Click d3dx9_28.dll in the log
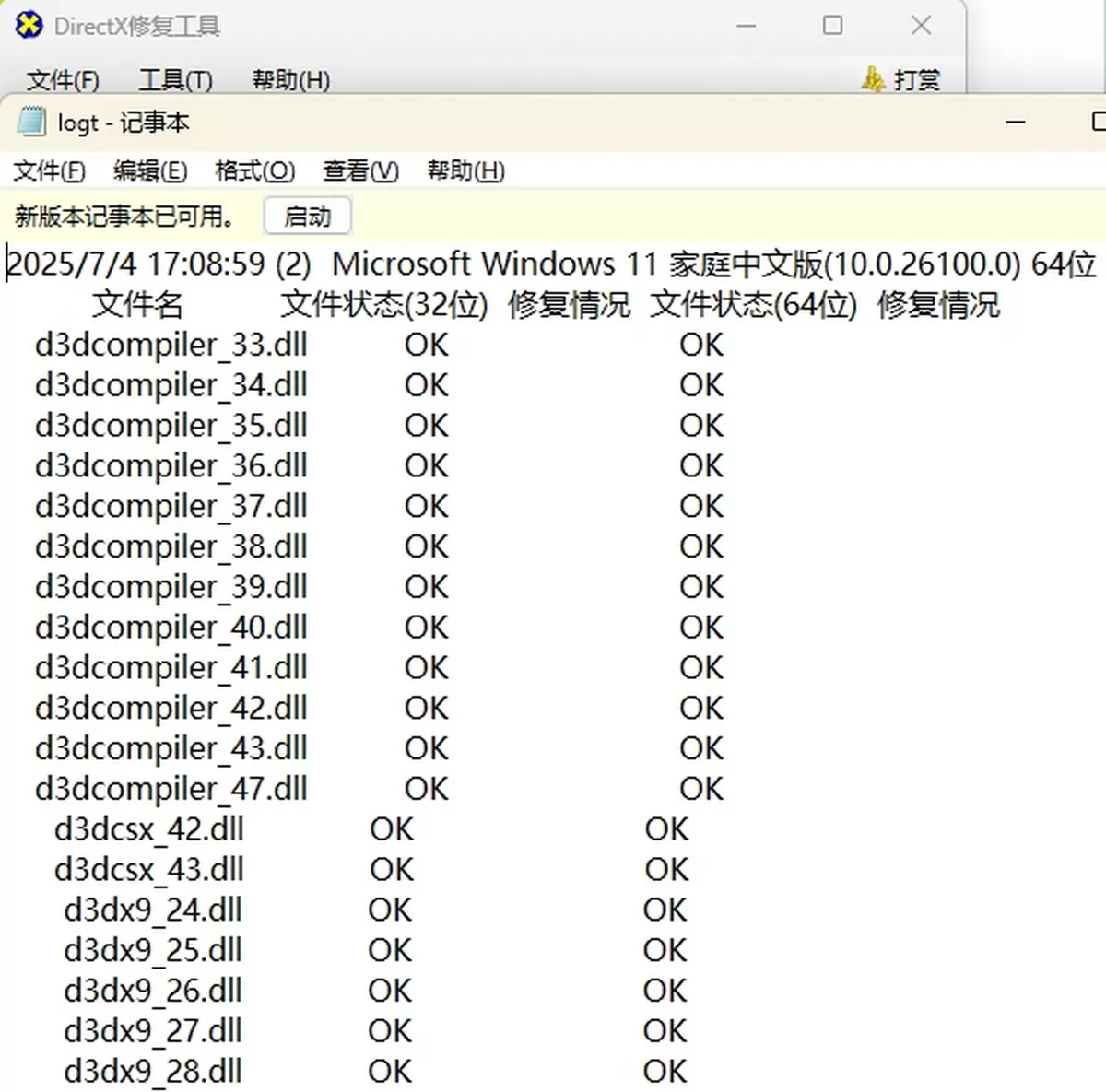The image size is (1106, 1092). [153, 1072]
